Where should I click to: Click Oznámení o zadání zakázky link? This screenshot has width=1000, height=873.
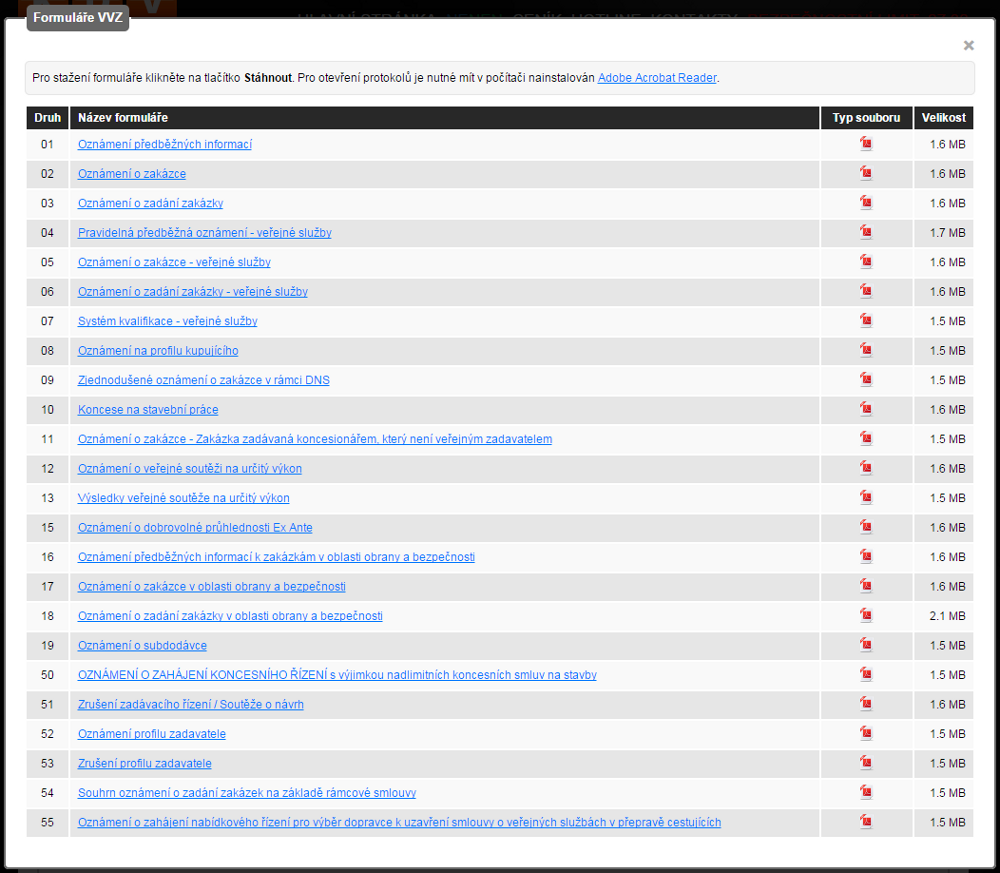[150, 203]
